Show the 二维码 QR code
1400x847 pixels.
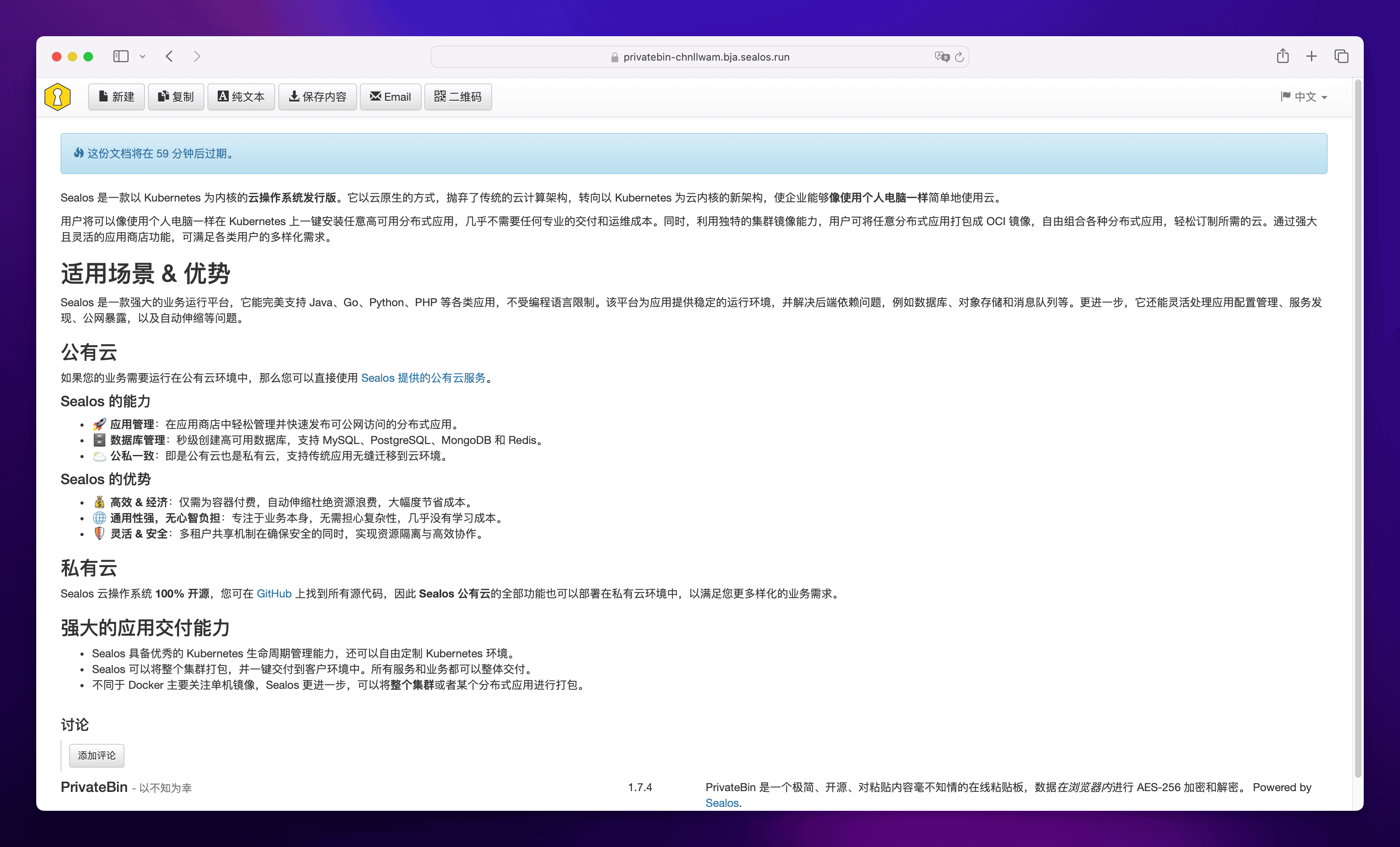coord(458,96)
